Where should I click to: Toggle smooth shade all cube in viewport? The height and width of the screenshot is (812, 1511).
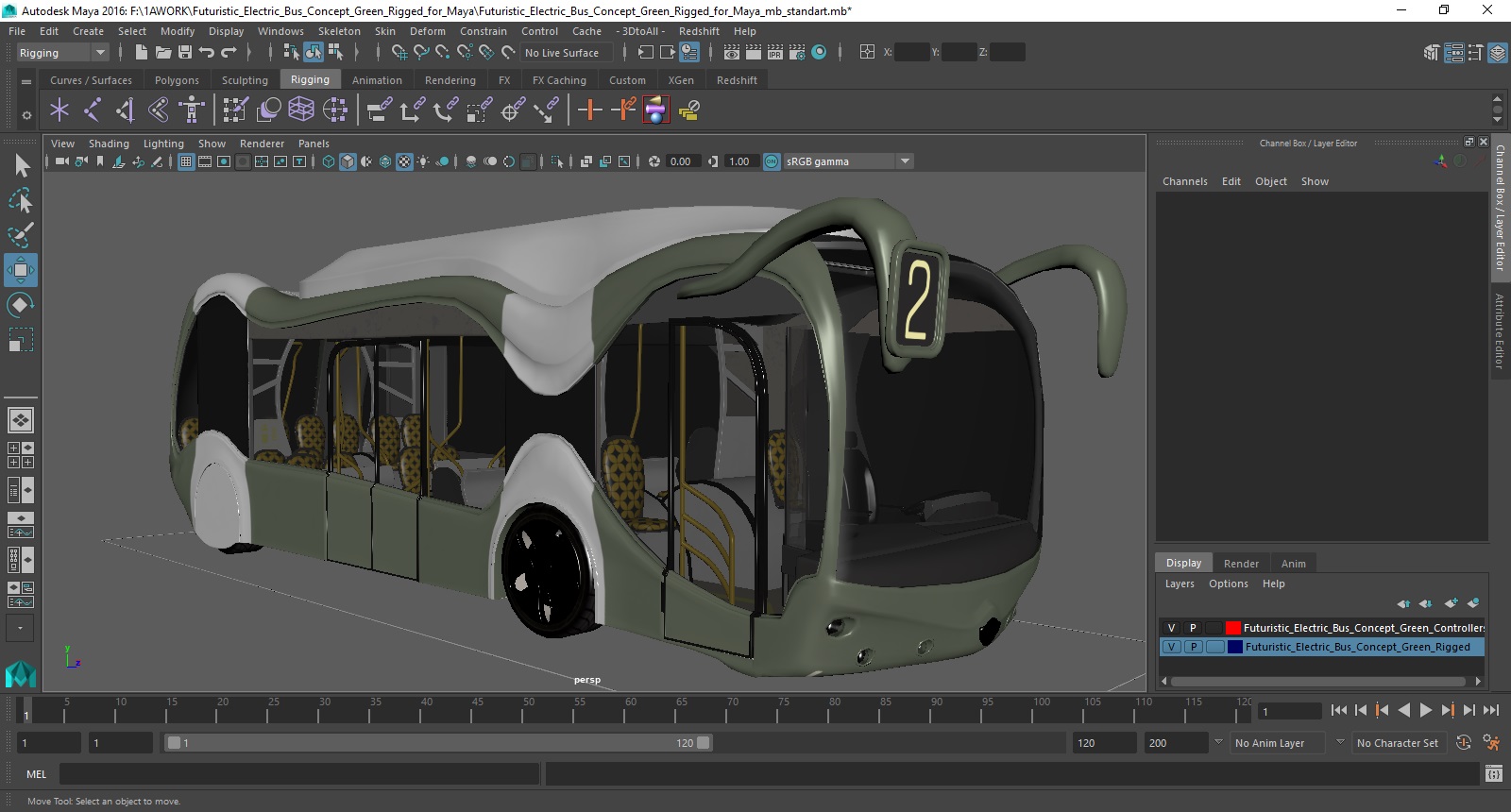348,161
